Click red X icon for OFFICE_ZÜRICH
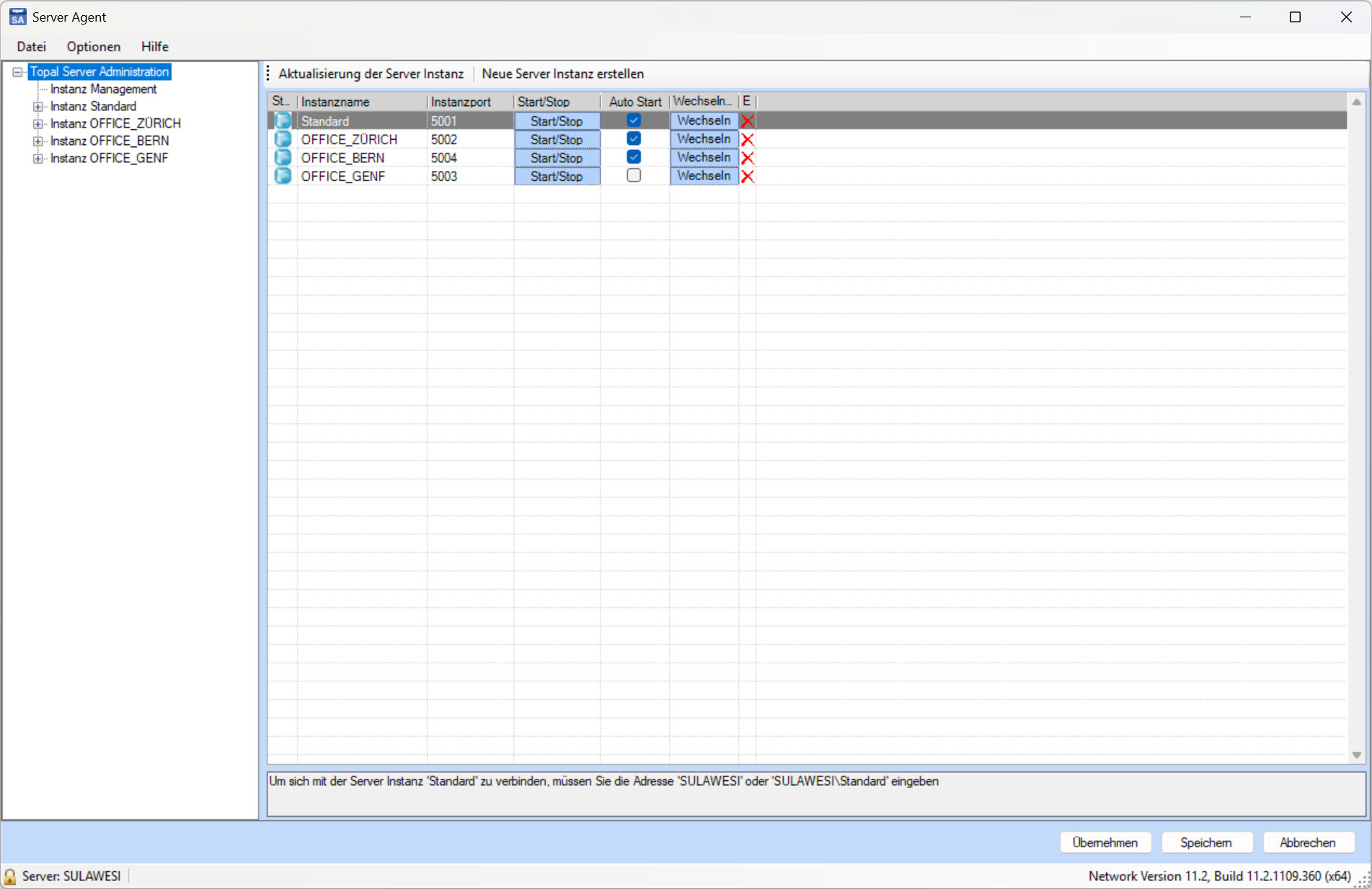1372x889 pixels. tap(748, 139)
